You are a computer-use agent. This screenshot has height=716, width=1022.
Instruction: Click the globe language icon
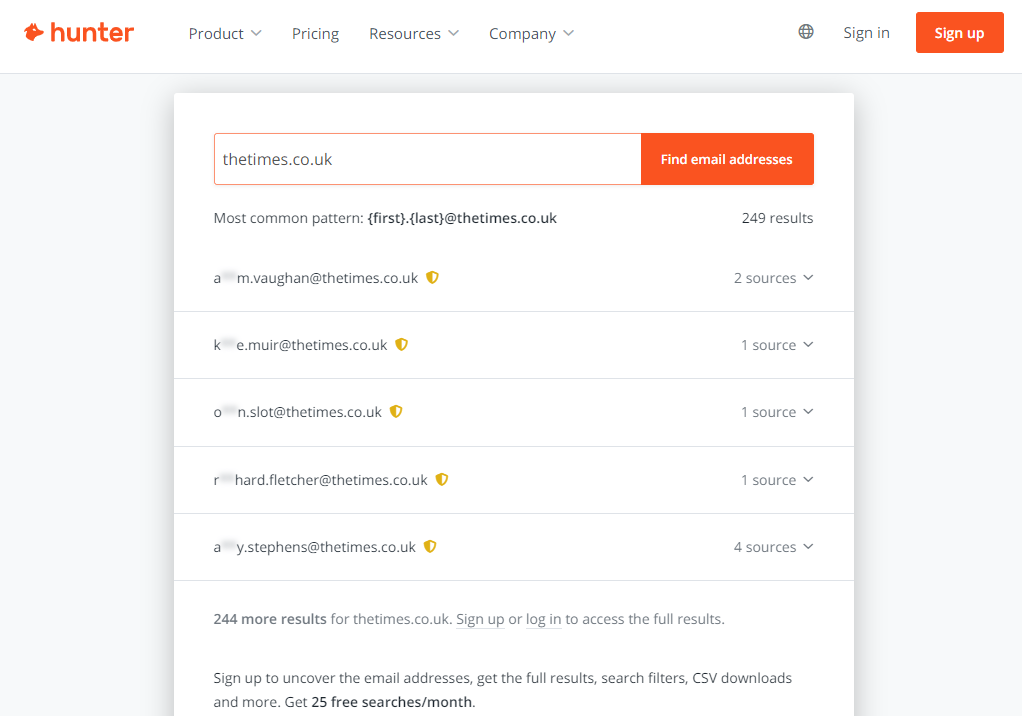coord(806,32)
